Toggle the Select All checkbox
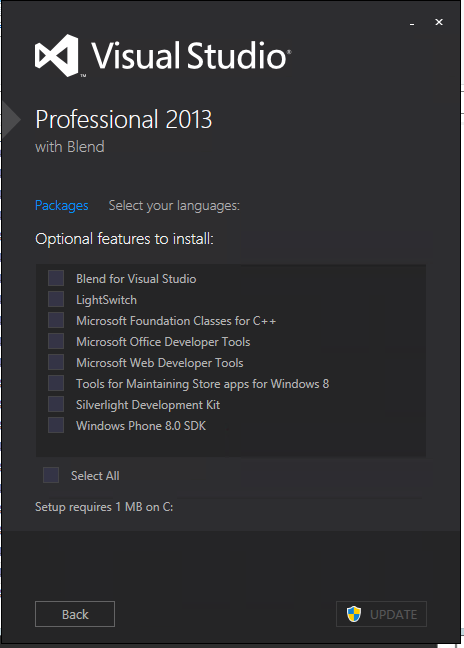464x648 pixels. (51, 475)
